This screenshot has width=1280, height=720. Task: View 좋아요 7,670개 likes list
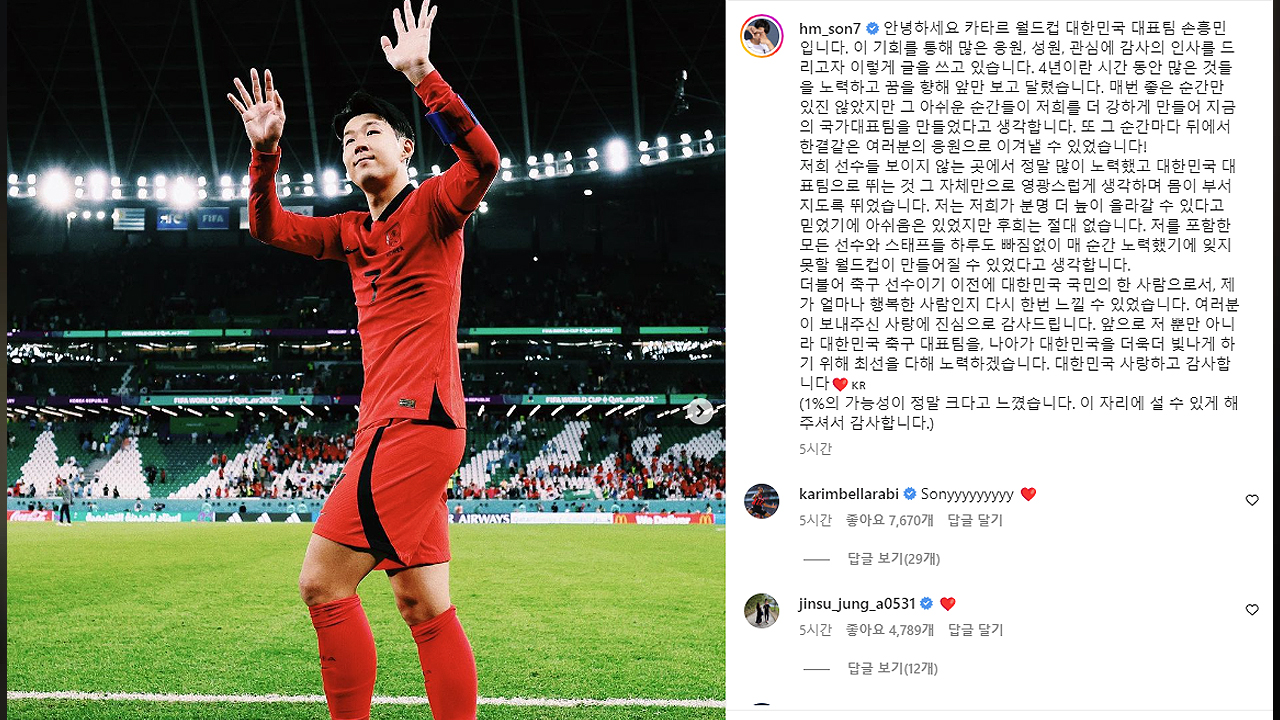point(889,521)
